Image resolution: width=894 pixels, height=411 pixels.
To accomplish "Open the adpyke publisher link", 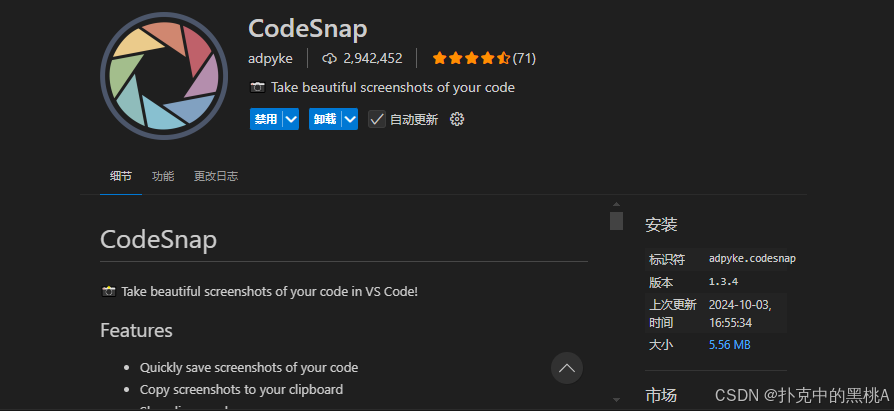I will point(270,59).
